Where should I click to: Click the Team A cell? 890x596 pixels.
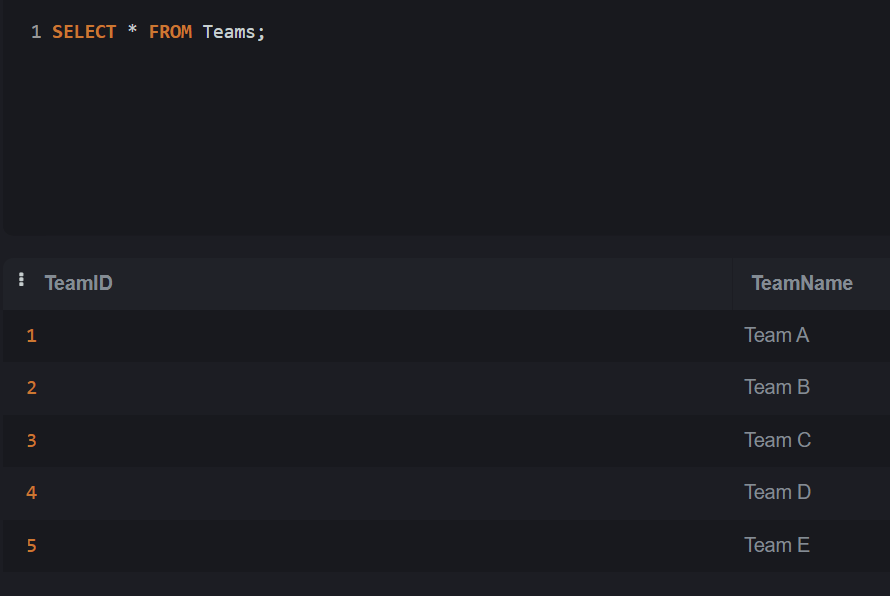[x=812, y=335]
